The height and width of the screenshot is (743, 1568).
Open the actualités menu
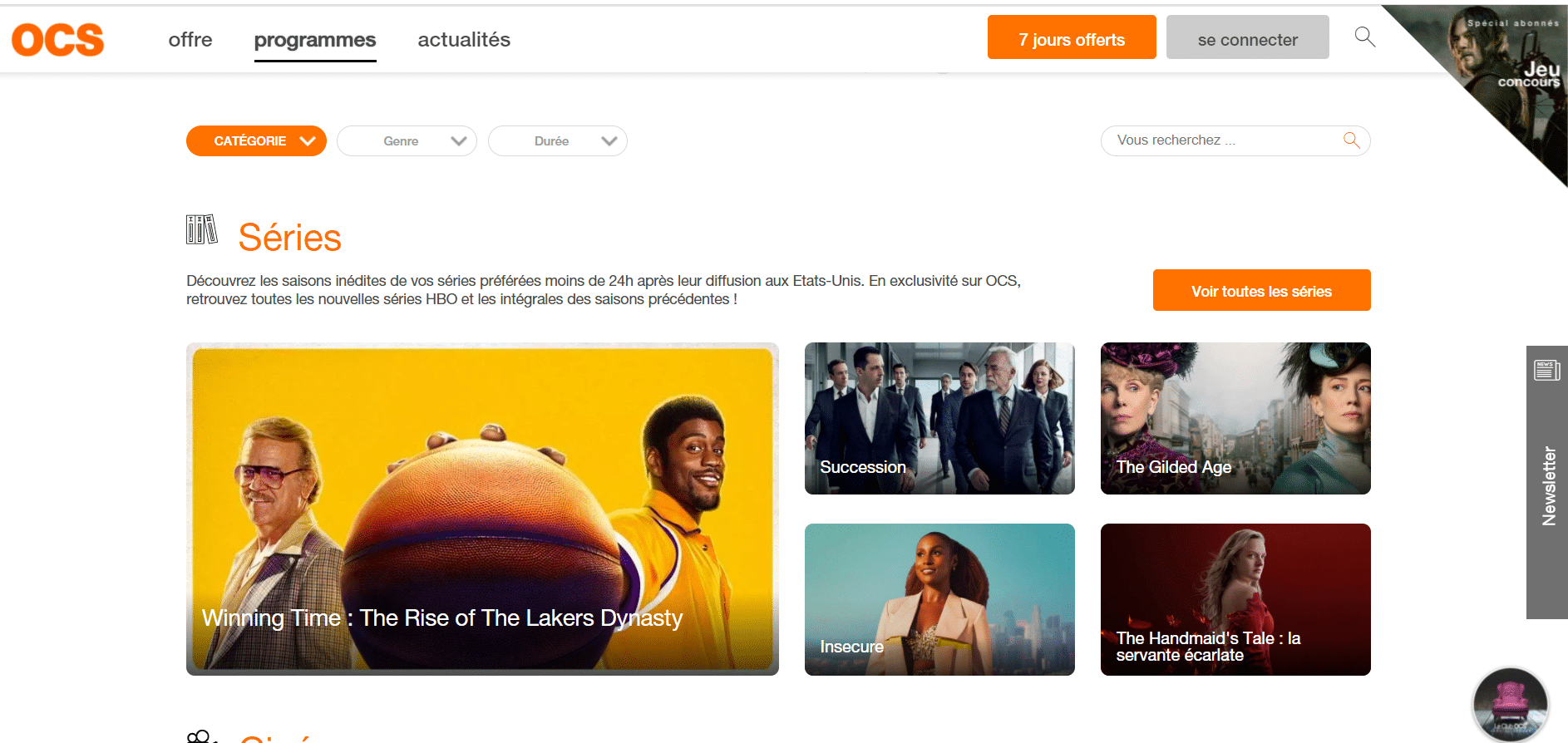[x=464, y=40]
